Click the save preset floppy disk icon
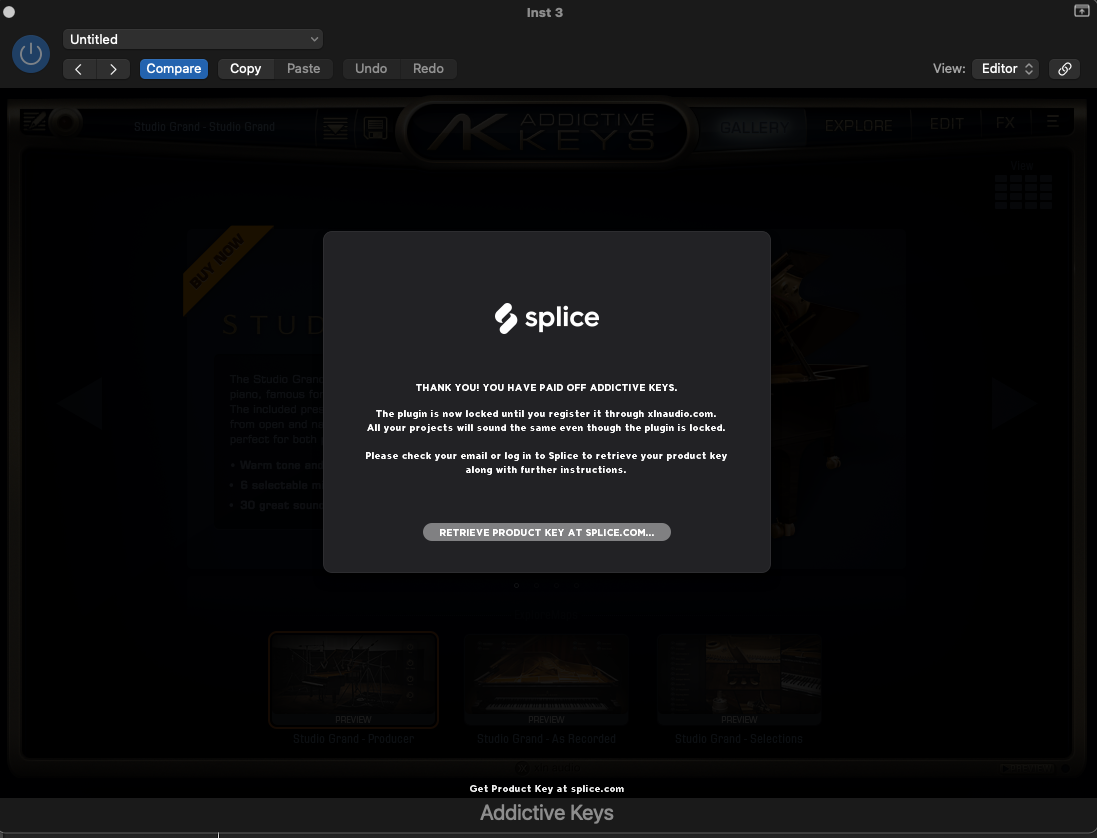Image resolution: width=1097 pixels, height=838 pixels. tap(376, 128)
